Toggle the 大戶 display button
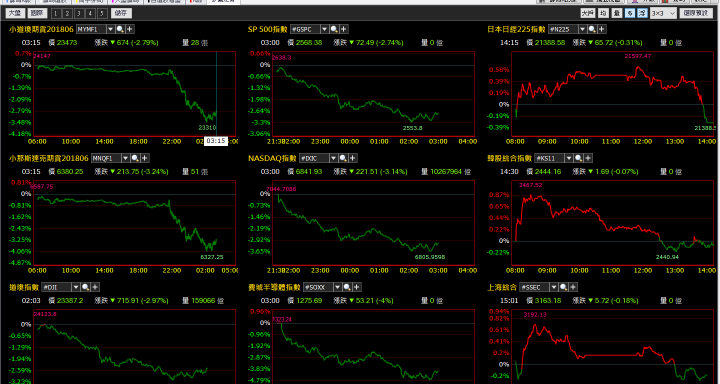 pyautogui.click(x=588, y=13)
